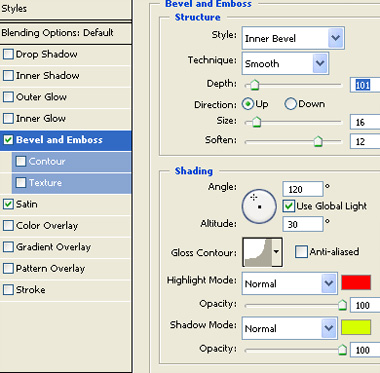Tick the Inner Glow checkbox
The image size is (380, 373).
point(8,118)
